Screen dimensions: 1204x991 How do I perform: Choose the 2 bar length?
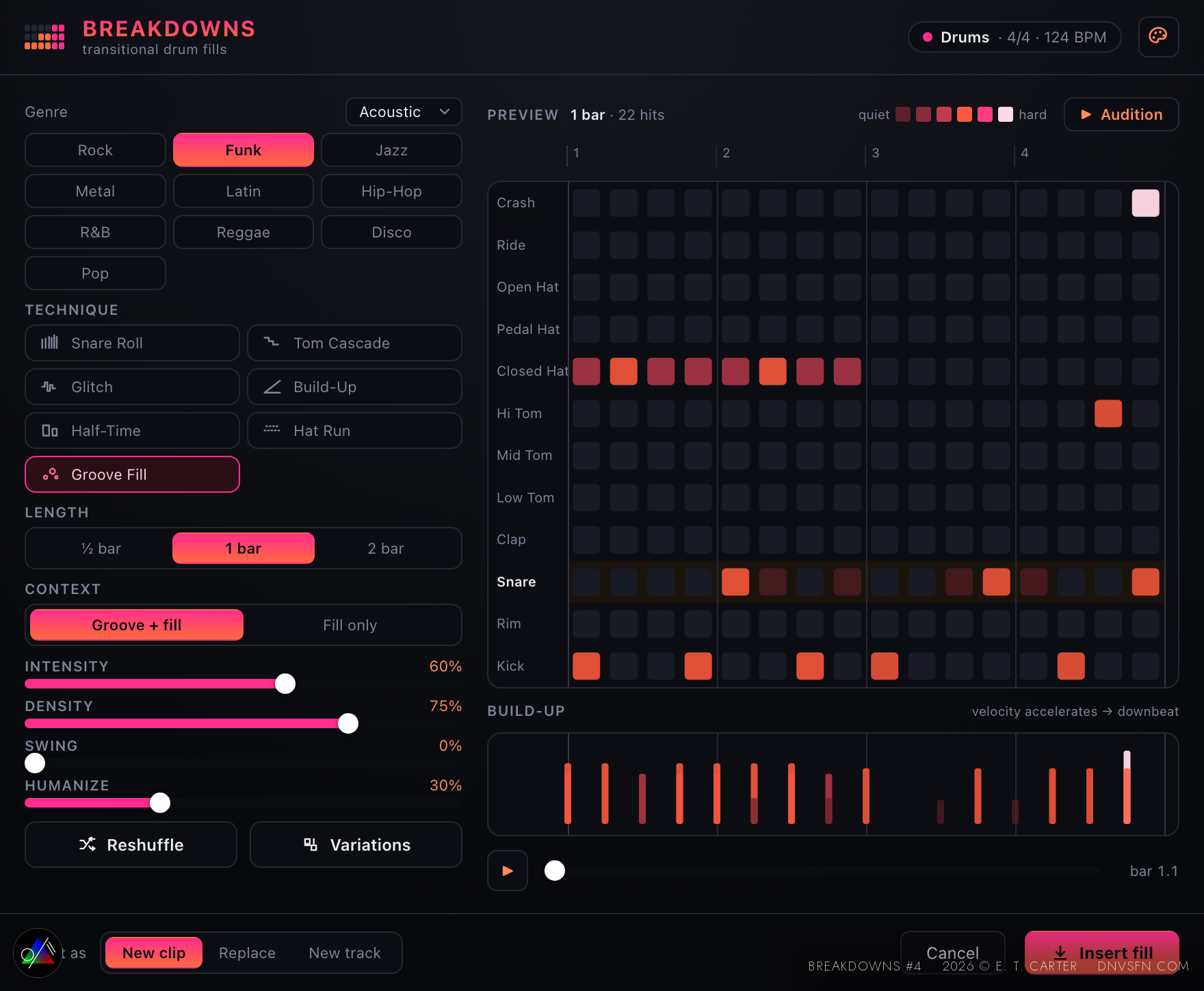click(x=386, y=548)
